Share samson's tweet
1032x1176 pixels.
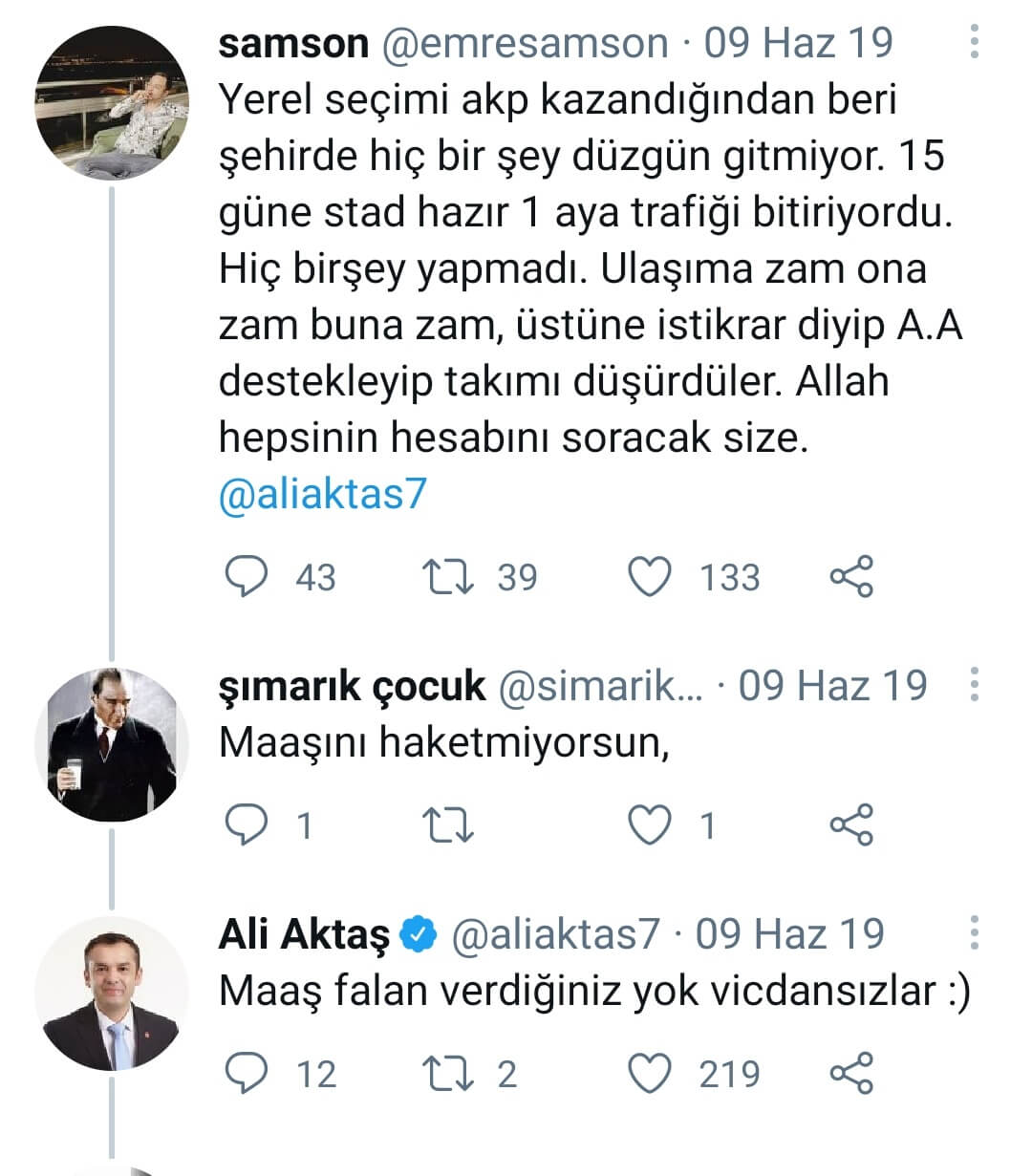click(x=850, y=577)
